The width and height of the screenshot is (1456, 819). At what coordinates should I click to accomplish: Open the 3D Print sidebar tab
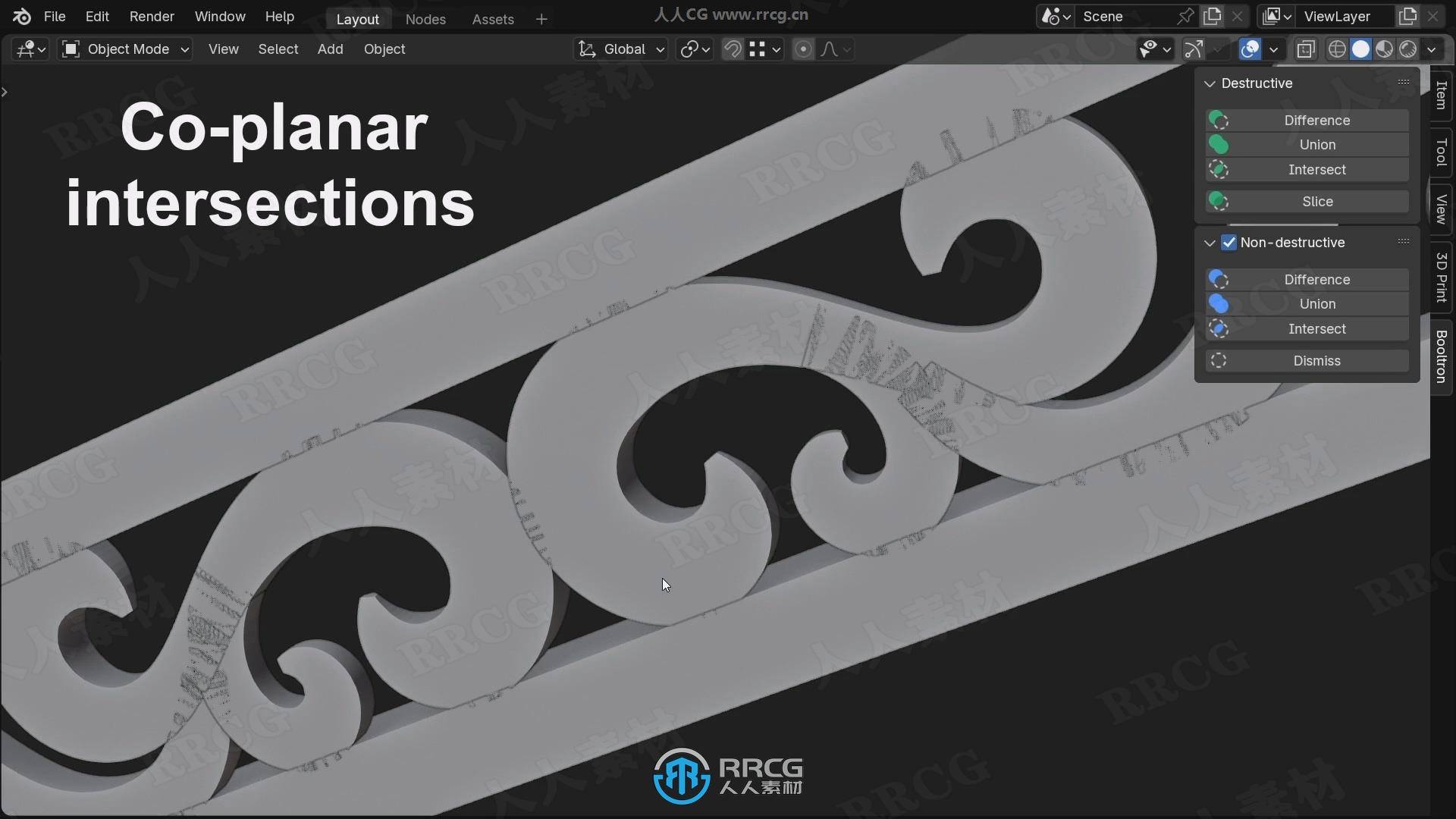(1442, 277)
